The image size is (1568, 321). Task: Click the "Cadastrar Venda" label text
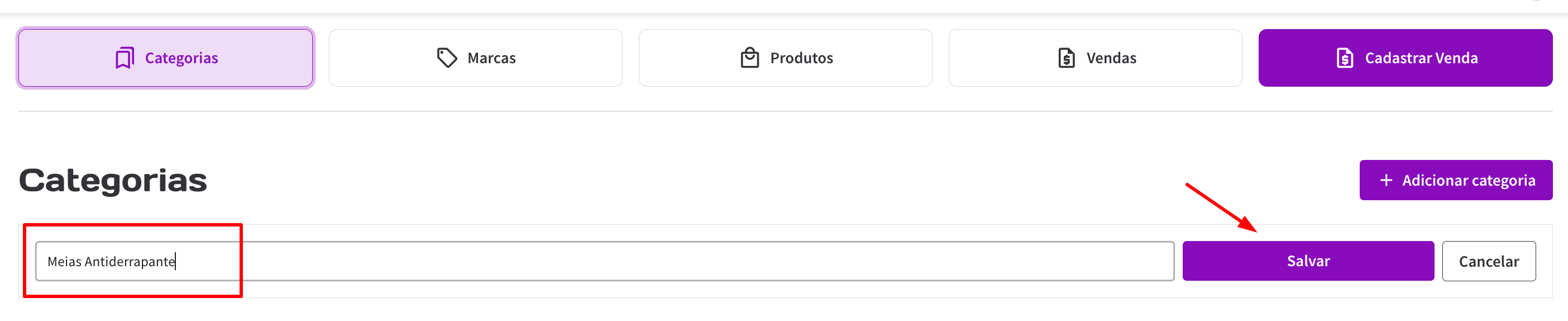(x=1421, y=58)
